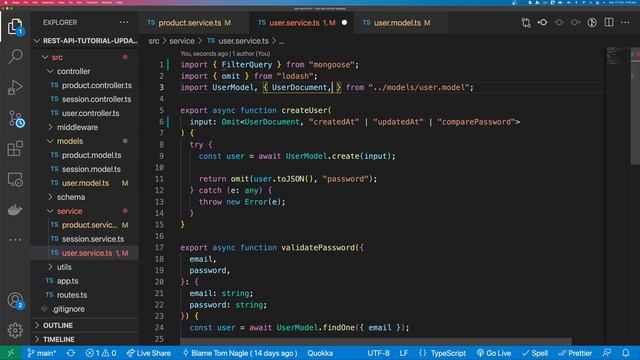Open routes.ts file
Viewport: 640px width, 360px height.
(x=86, y=295)
